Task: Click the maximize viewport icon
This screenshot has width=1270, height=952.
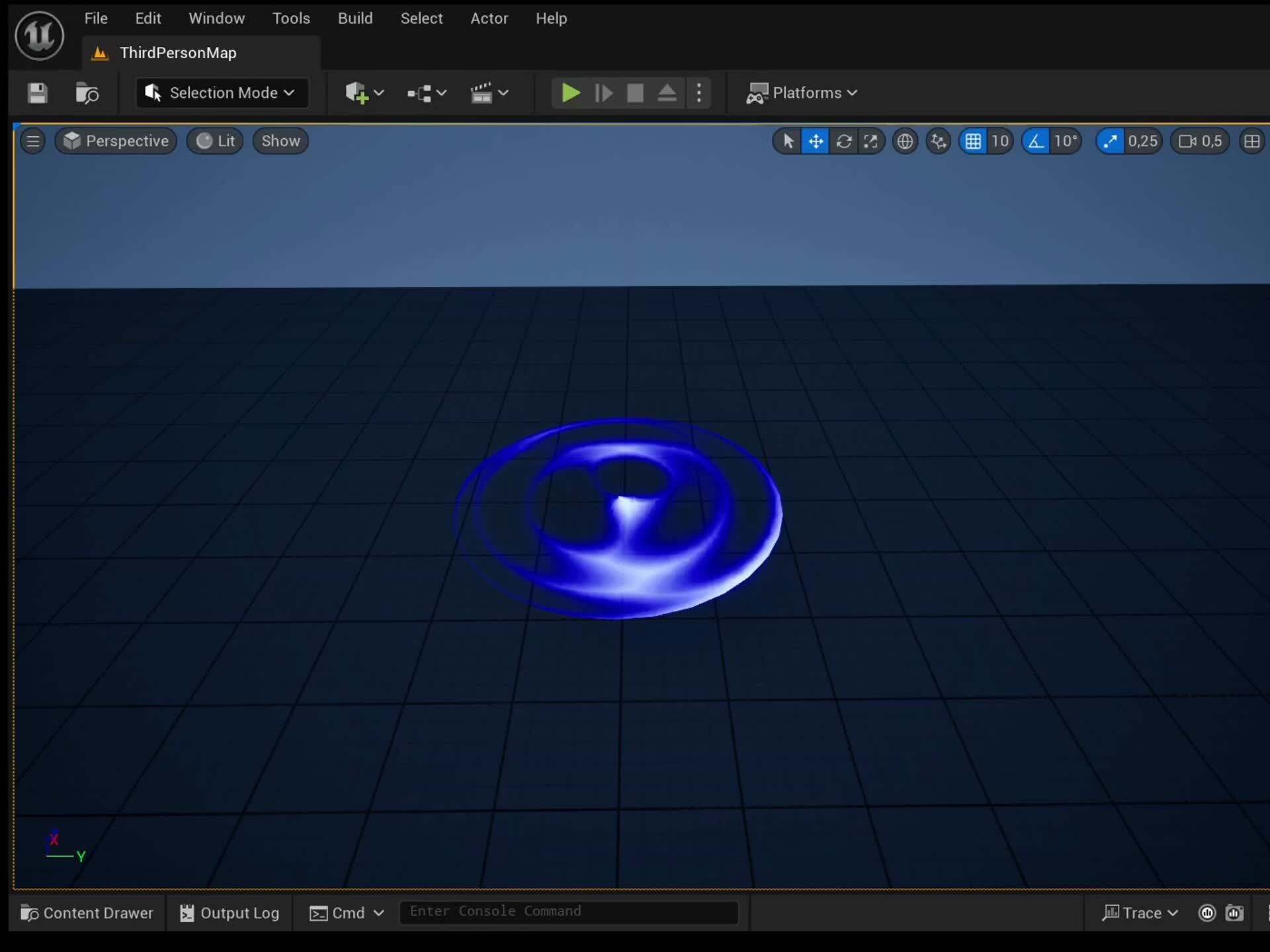Action: (871, 141)
